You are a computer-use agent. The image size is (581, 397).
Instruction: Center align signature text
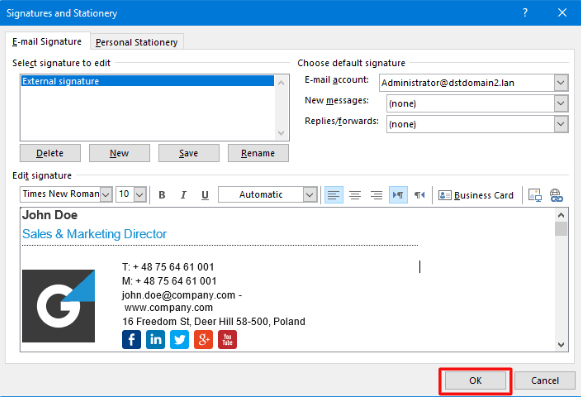355,195
